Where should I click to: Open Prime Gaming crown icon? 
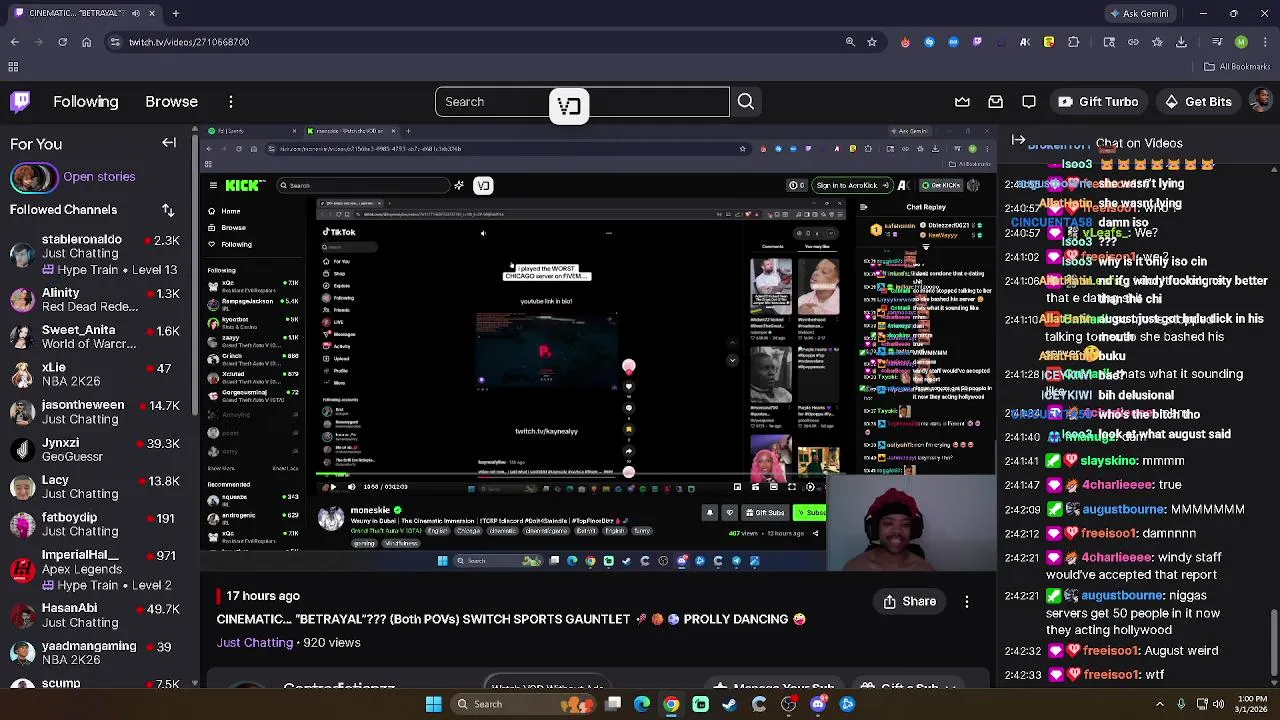click(x=962, y=102)
